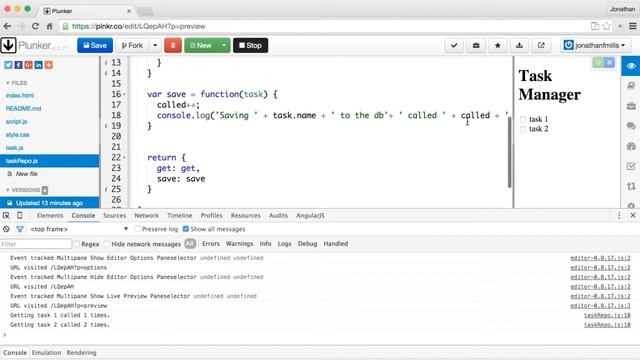This screenshot has width=640, height=360.
Task: Close the preview pane blue X button
Action: [x=609, y=62]
